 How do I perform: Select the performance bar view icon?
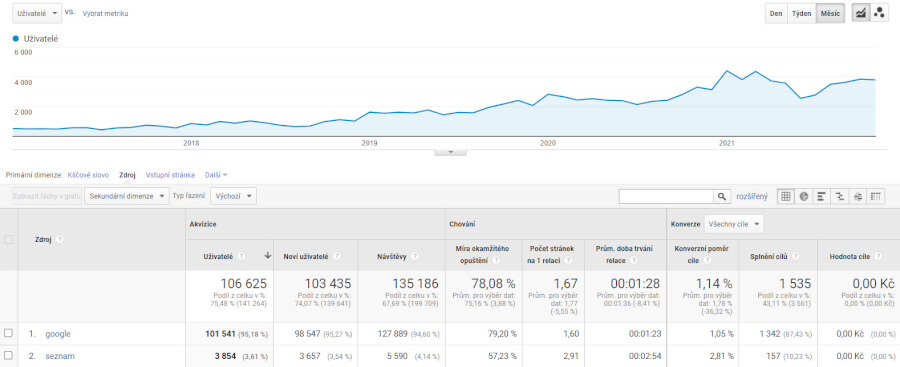(821, 196)
